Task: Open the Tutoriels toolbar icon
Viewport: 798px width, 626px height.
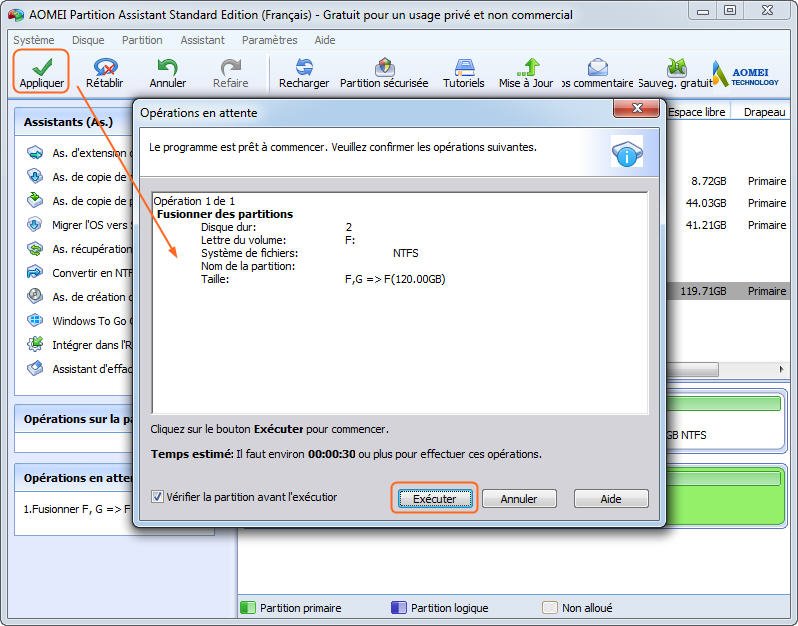Action: point(464,67)
